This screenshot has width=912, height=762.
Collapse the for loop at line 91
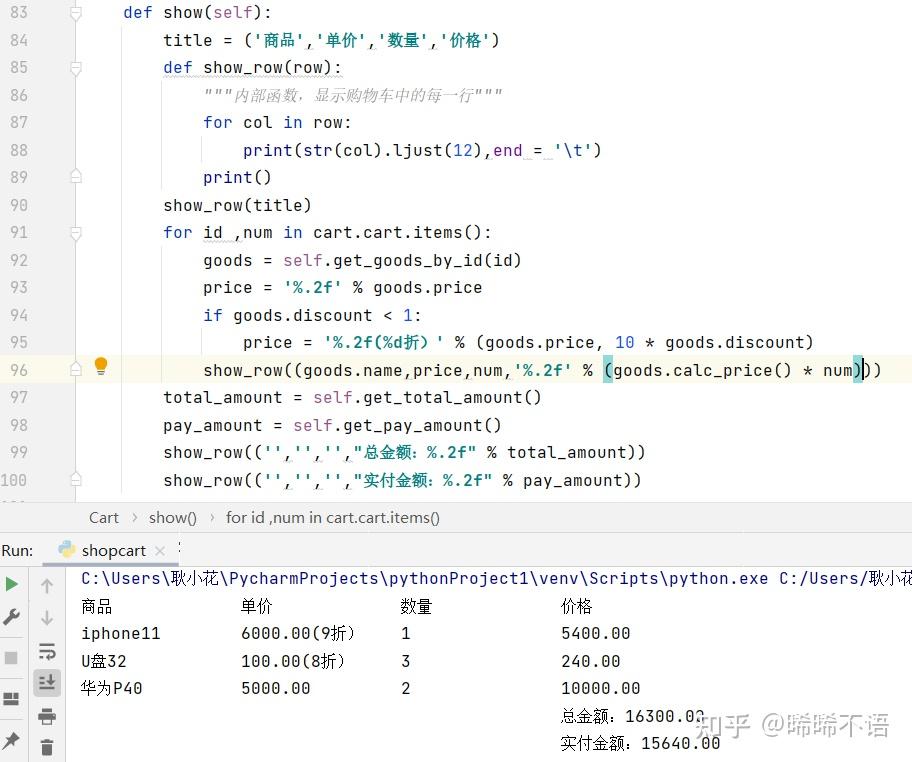click(x=75, y=232)
